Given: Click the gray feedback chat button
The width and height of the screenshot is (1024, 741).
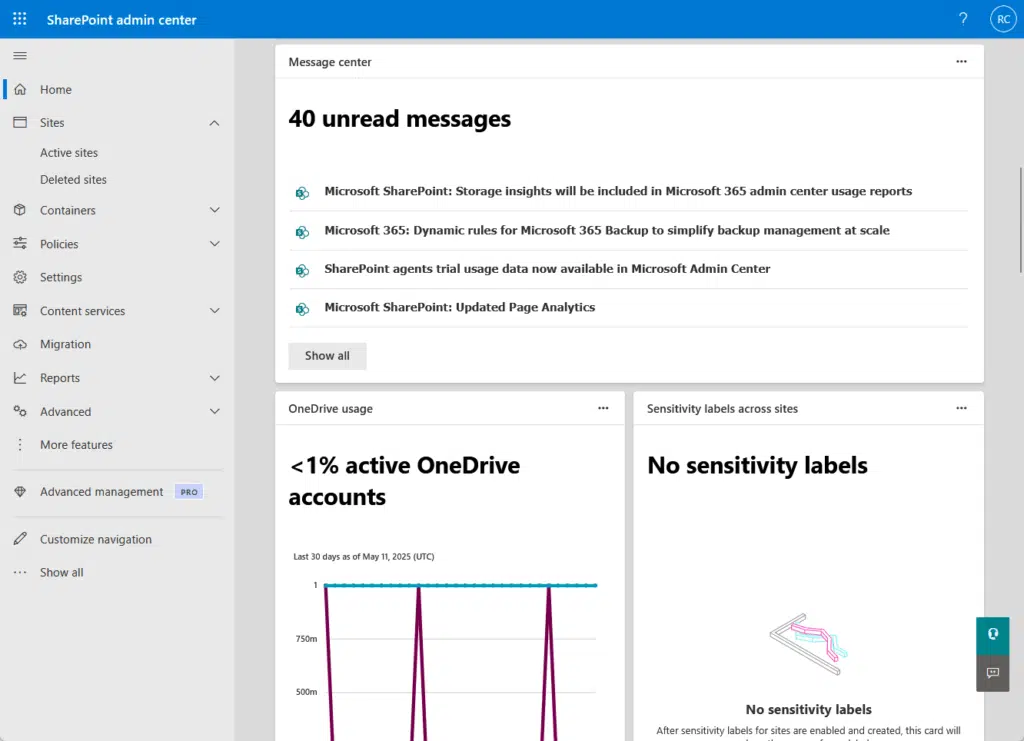Looking at the screenshot, I should click(993, 673).
